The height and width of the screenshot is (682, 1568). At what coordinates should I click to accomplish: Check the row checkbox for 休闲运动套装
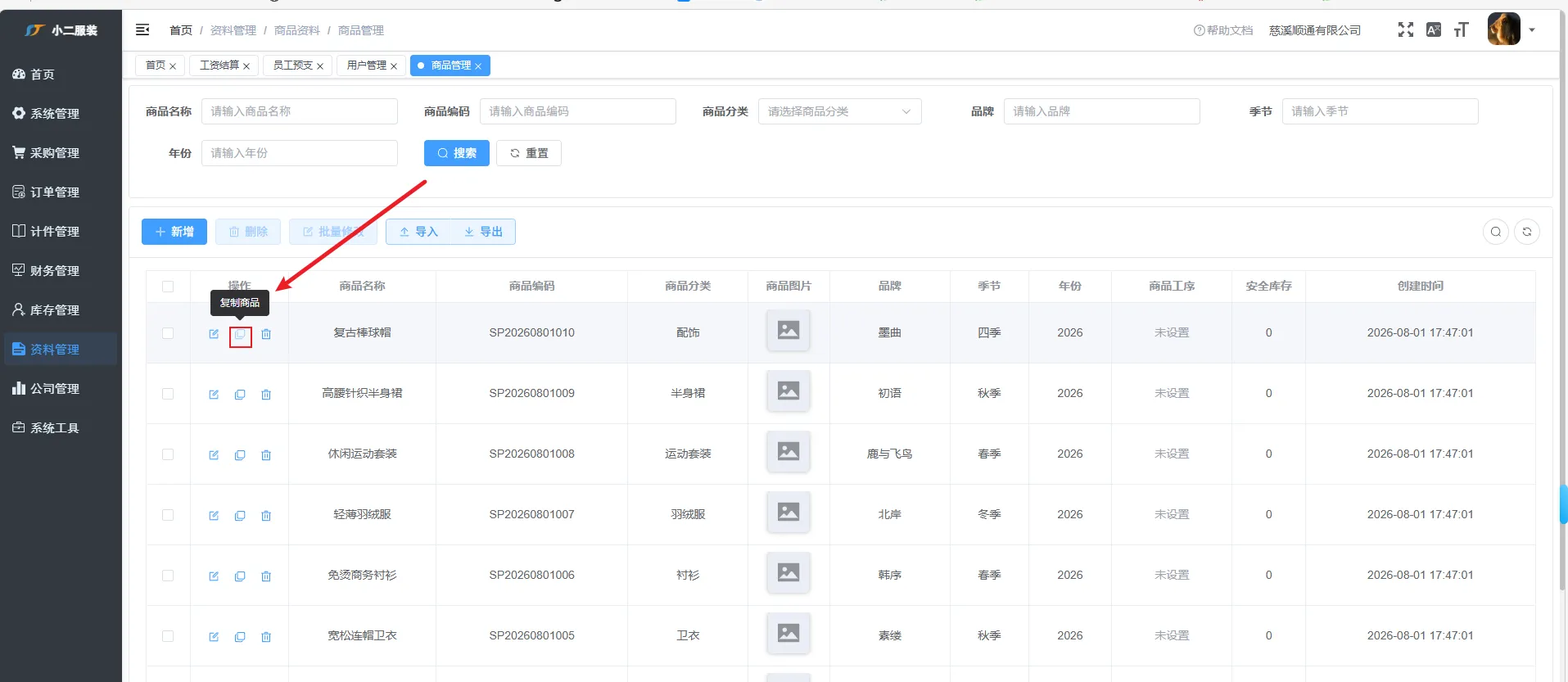click(168, 454)
